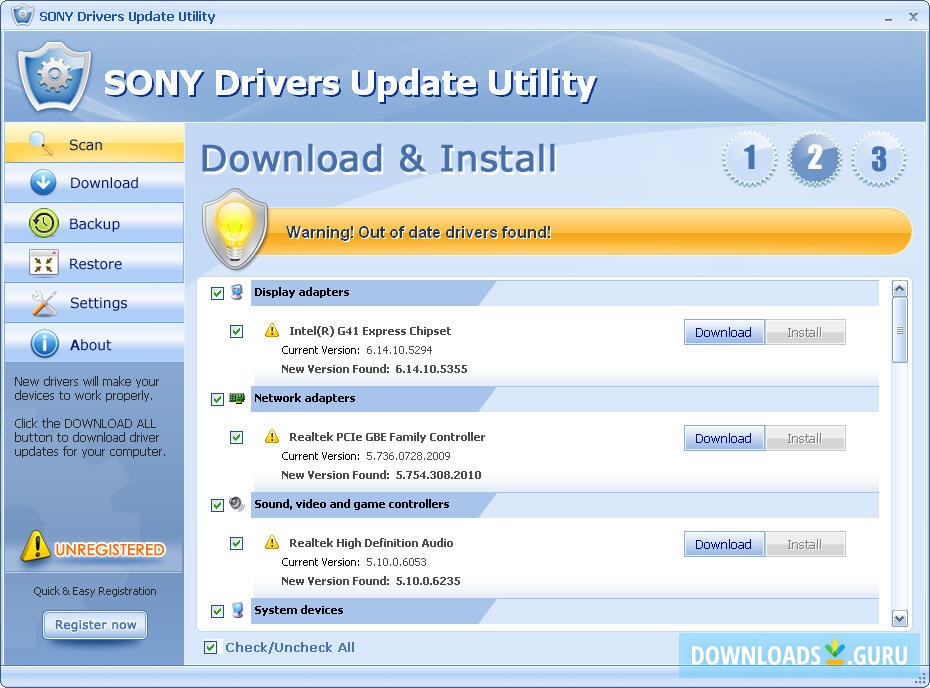Download the Realtek High Definition Audio driver
The width and height of the screenshot is (930, 688).
pos(724,544)
